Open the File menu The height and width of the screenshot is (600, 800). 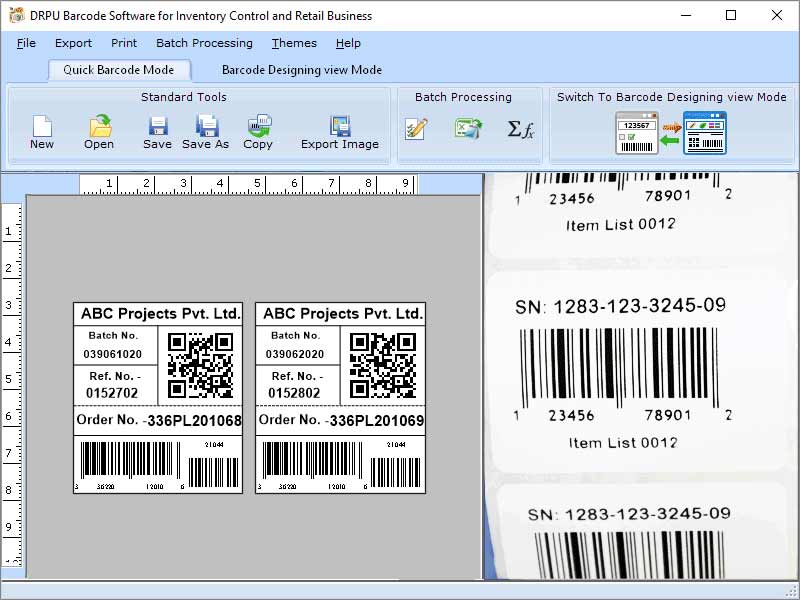point(26,43)
